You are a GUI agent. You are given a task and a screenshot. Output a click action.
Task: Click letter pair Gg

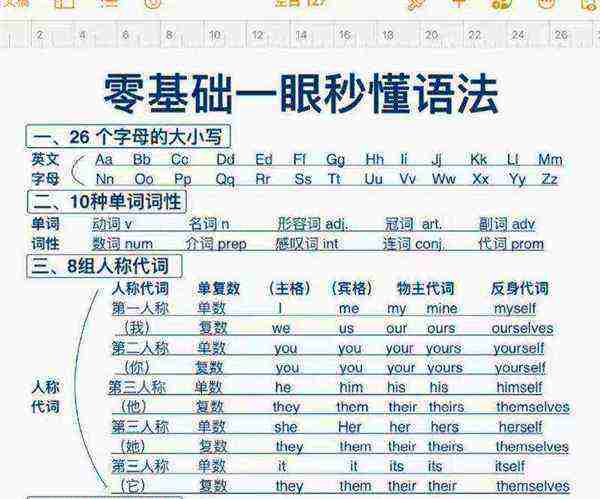pos(336,160)
